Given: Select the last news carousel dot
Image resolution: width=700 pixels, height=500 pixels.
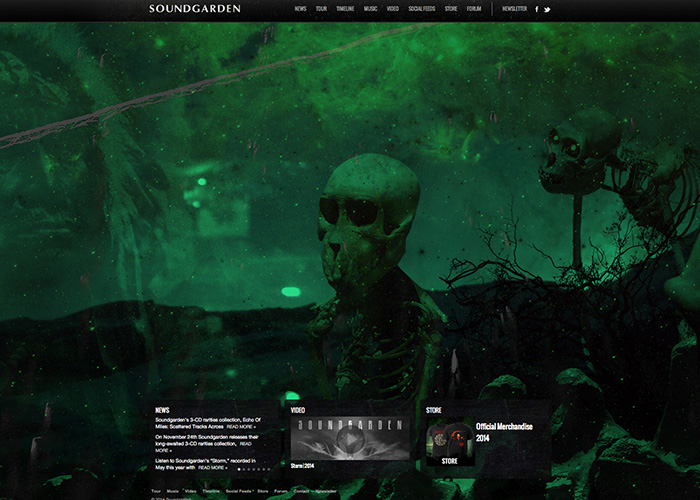Looking at the screenshot, I should (268, 469).
